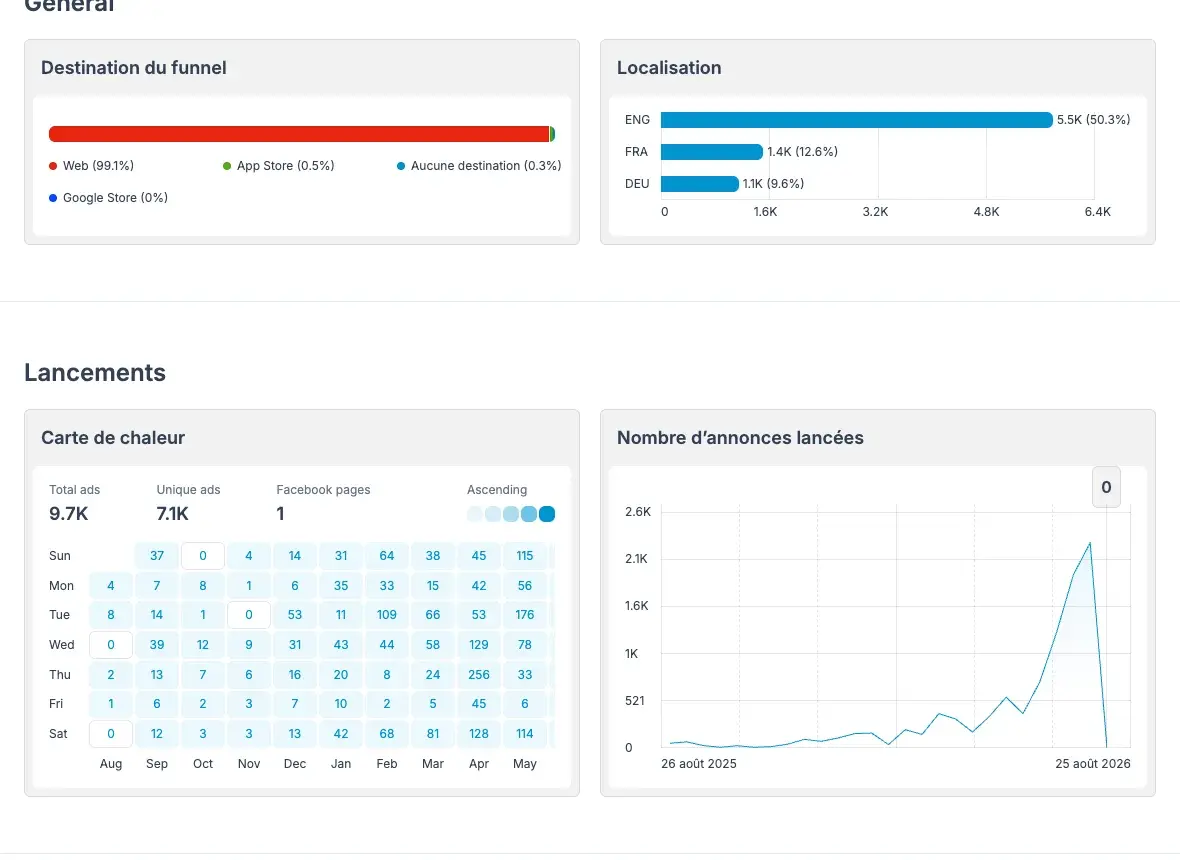Image resolution: width=1180 pixels, height=860 pixels.
Task: Click the Apr month label under heatmap
Action: 479,764
